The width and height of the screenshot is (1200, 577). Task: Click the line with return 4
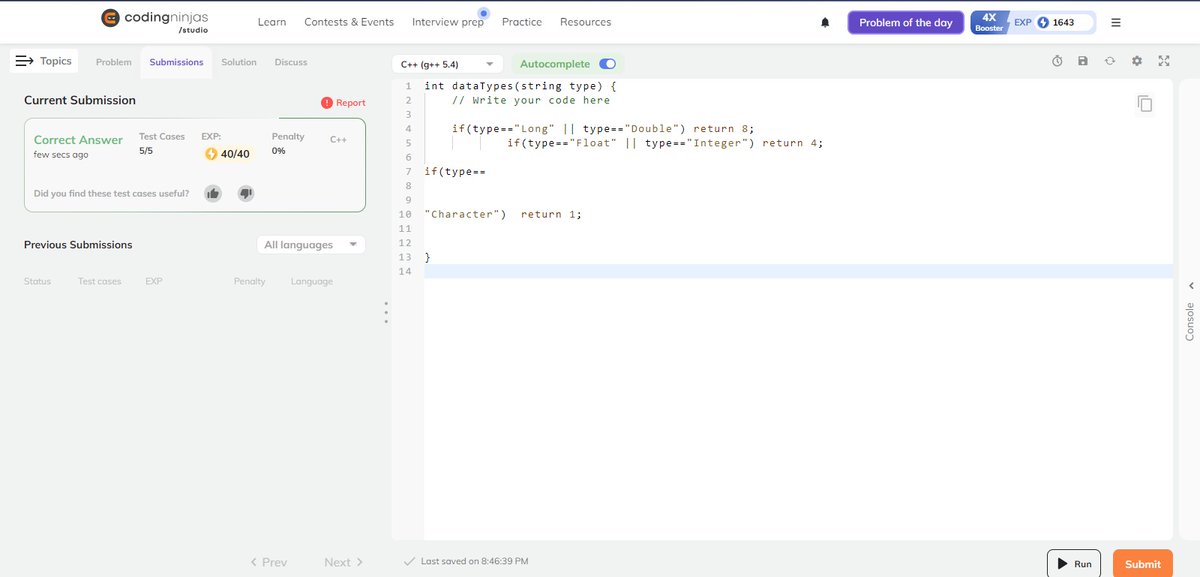(665, 143)
